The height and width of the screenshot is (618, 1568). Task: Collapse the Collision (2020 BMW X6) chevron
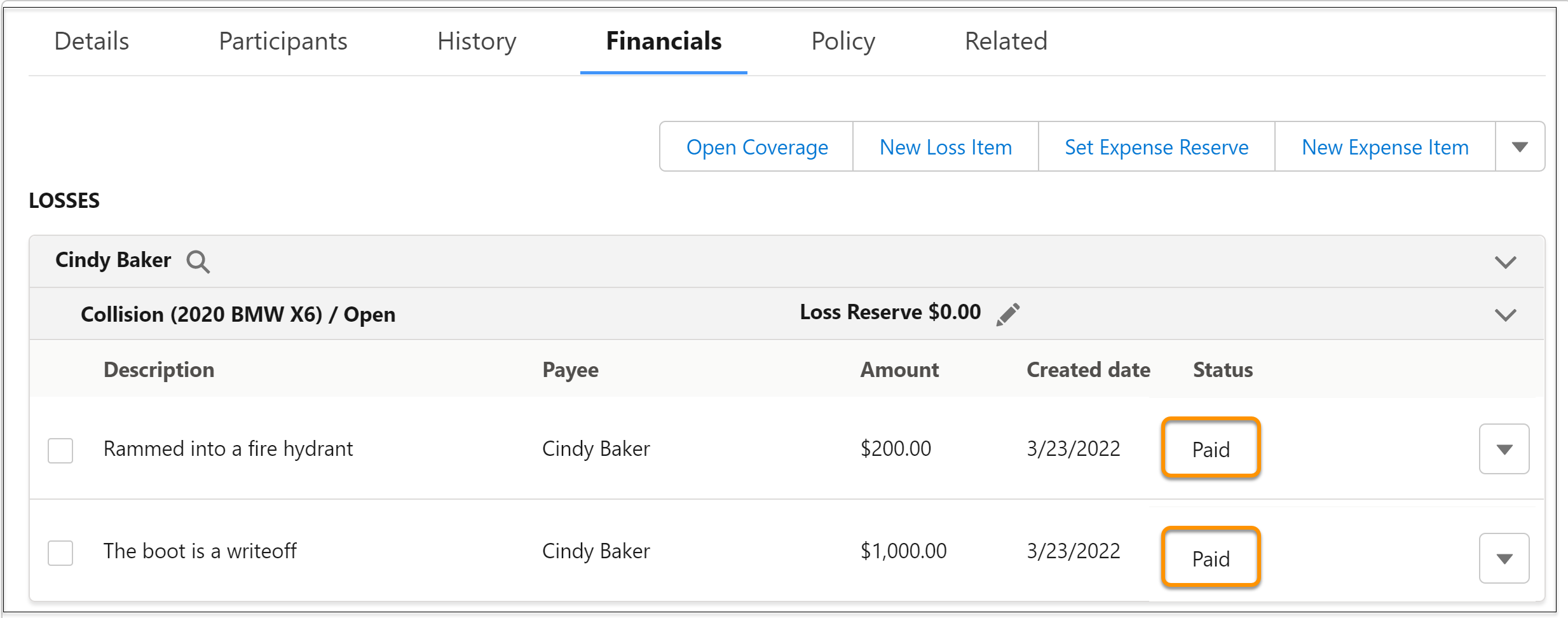[1505, 315]
